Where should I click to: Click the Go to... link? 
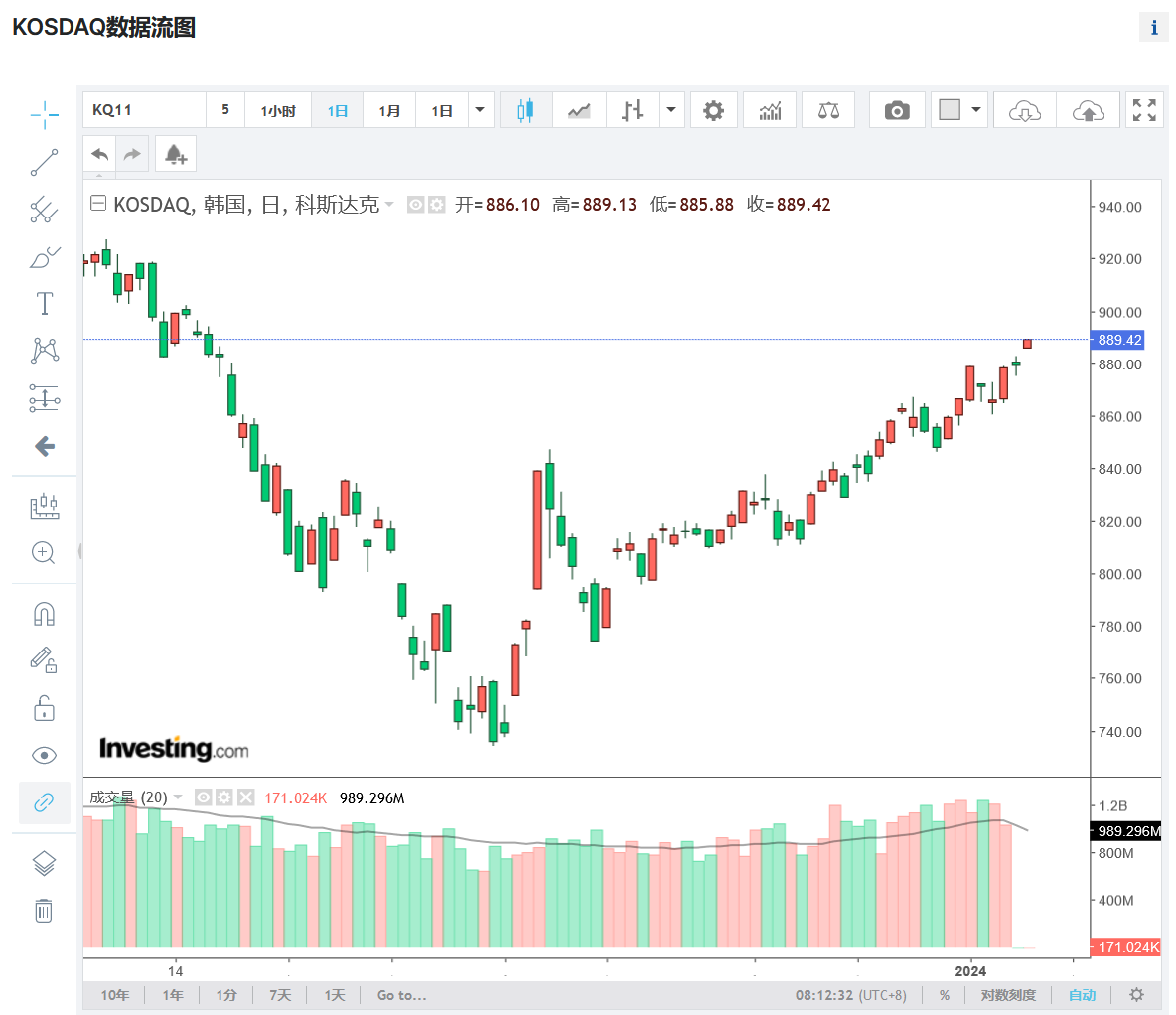(401, 995)
